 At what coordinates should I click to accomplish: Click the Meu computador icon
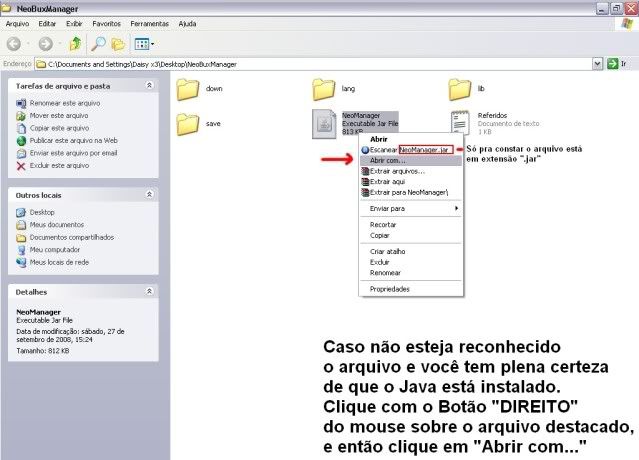point(21,250)
